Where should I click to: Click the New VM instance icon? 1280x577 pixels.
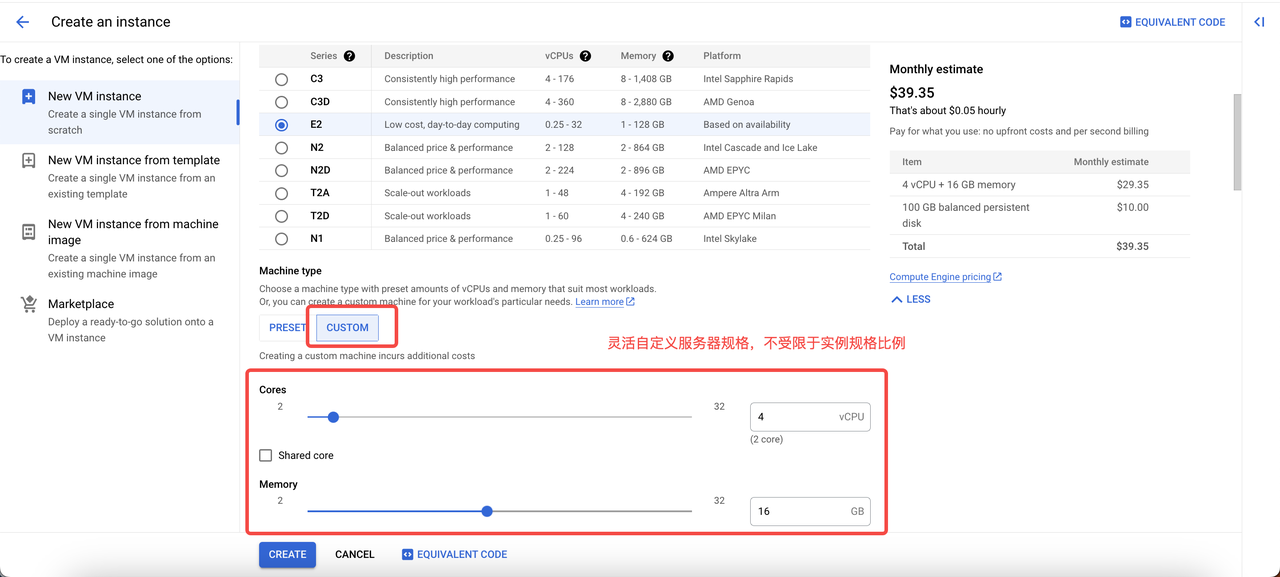point(29,97)
